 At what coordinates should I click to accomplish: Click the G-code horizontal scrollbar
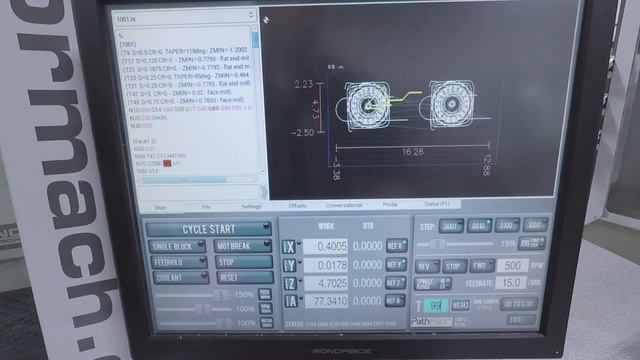pyautogui.click(x=198, y=180)
